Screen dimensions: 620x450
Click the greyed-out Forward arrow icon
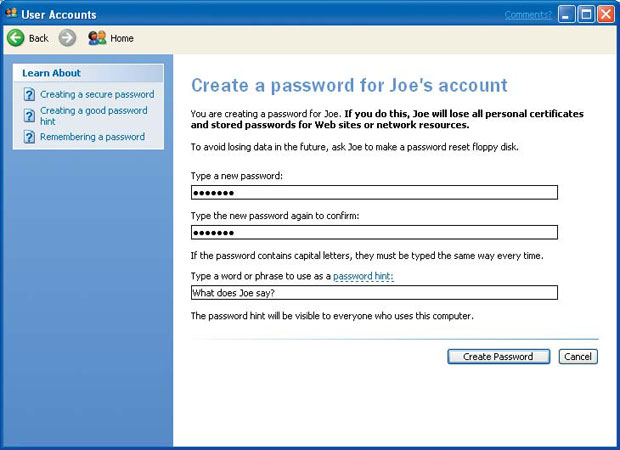[x=67, y=38]
